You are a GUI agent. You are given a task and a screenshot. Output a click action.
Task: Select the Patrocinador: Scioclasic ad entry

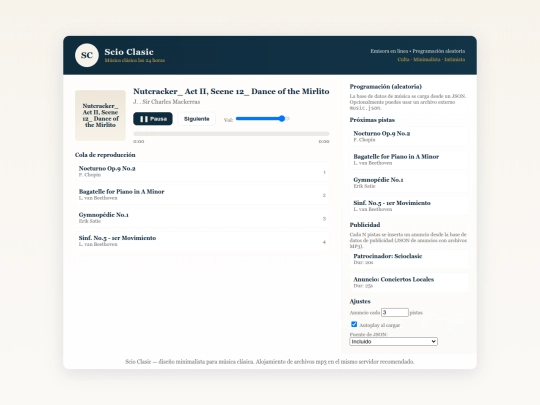409,259
